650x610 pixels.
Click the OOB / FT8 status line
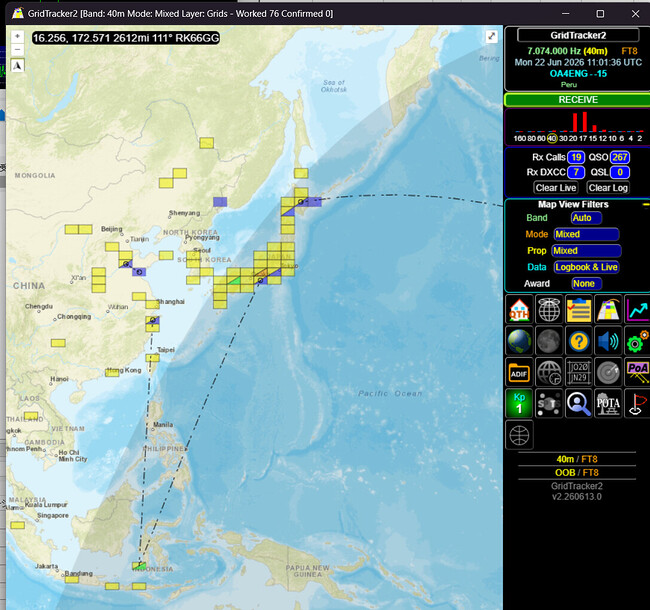coord(577,473)
